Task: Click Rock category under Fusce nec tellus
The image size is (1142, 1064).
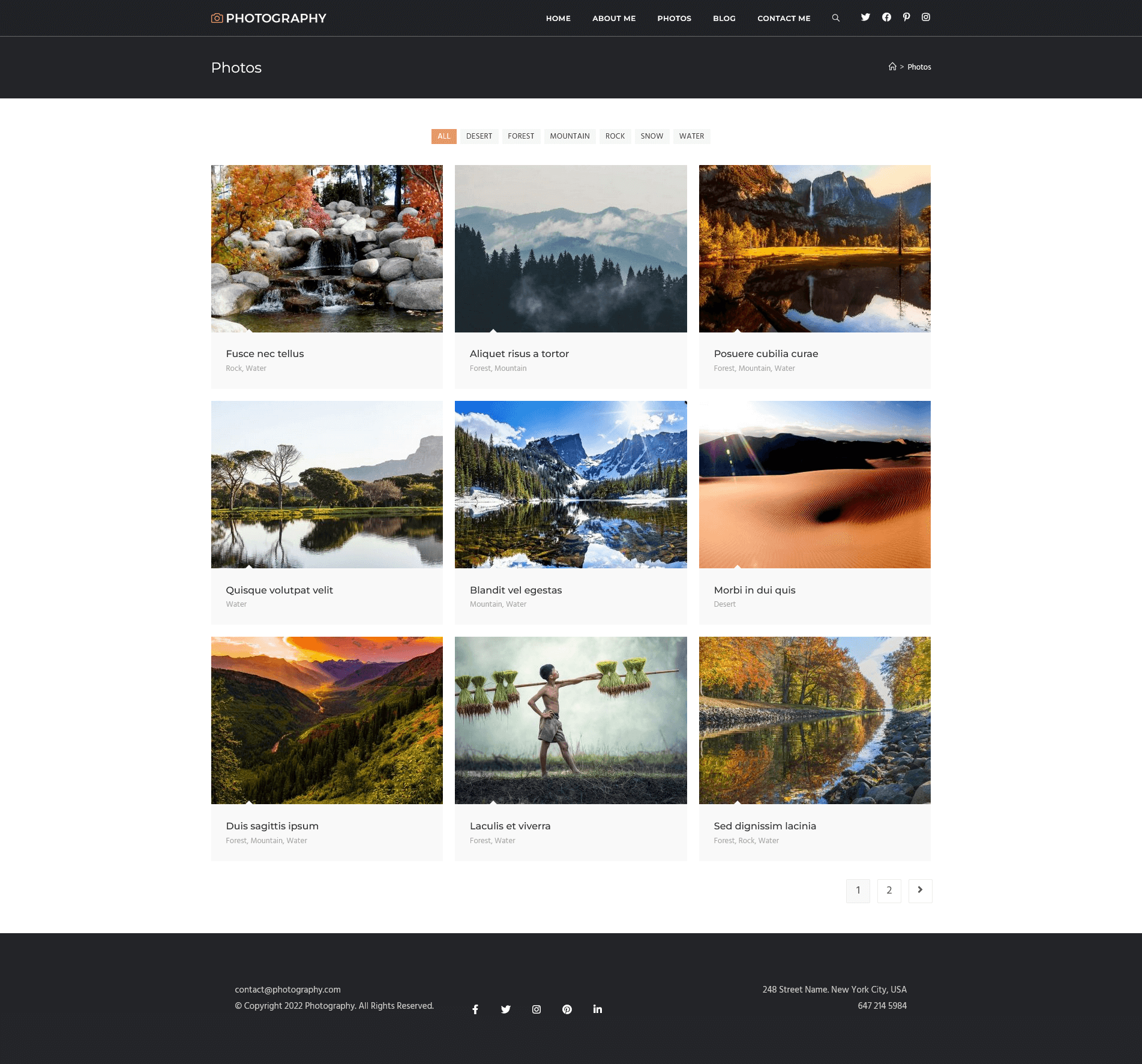Action: click(233, 368)
